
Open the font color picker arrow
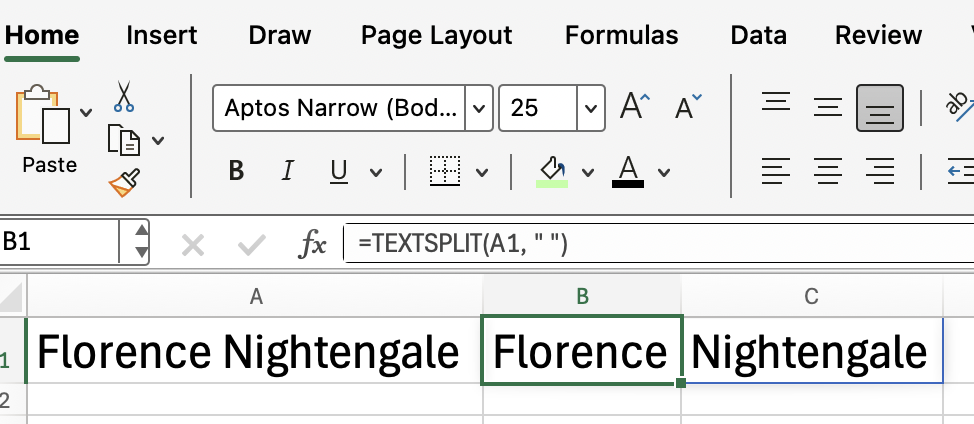(664, 172)
